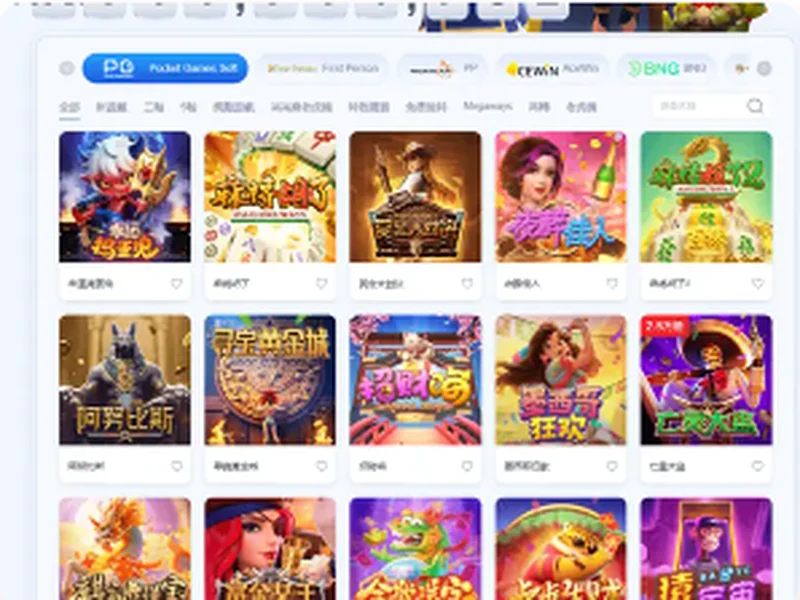
Task: Open the red-masked white-haired character game
Action: pyautogui.click(x=125, y=197)
